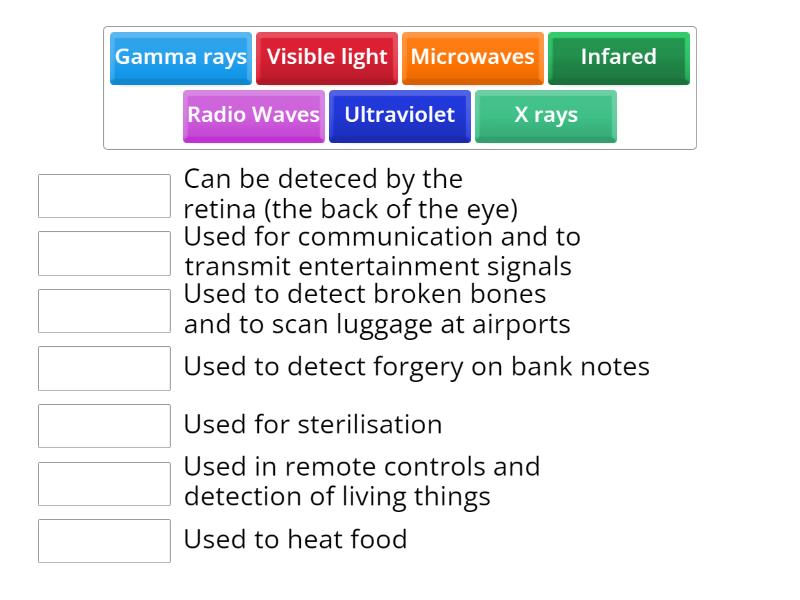The height and width of the screenshot is (600, 800).
Task: Select the Gamma rays tile
Action: pos(180,57)
